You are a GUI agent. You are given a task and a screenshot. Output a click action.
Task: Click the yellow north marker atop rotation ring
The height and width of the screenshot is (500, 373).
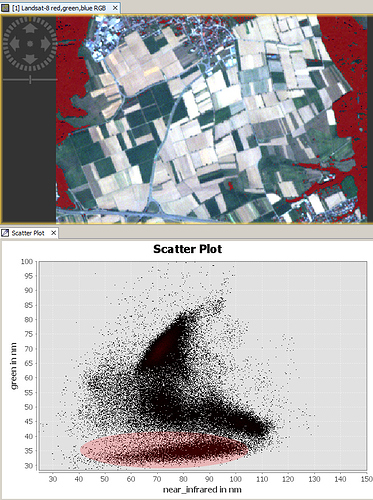pos(30,19)
